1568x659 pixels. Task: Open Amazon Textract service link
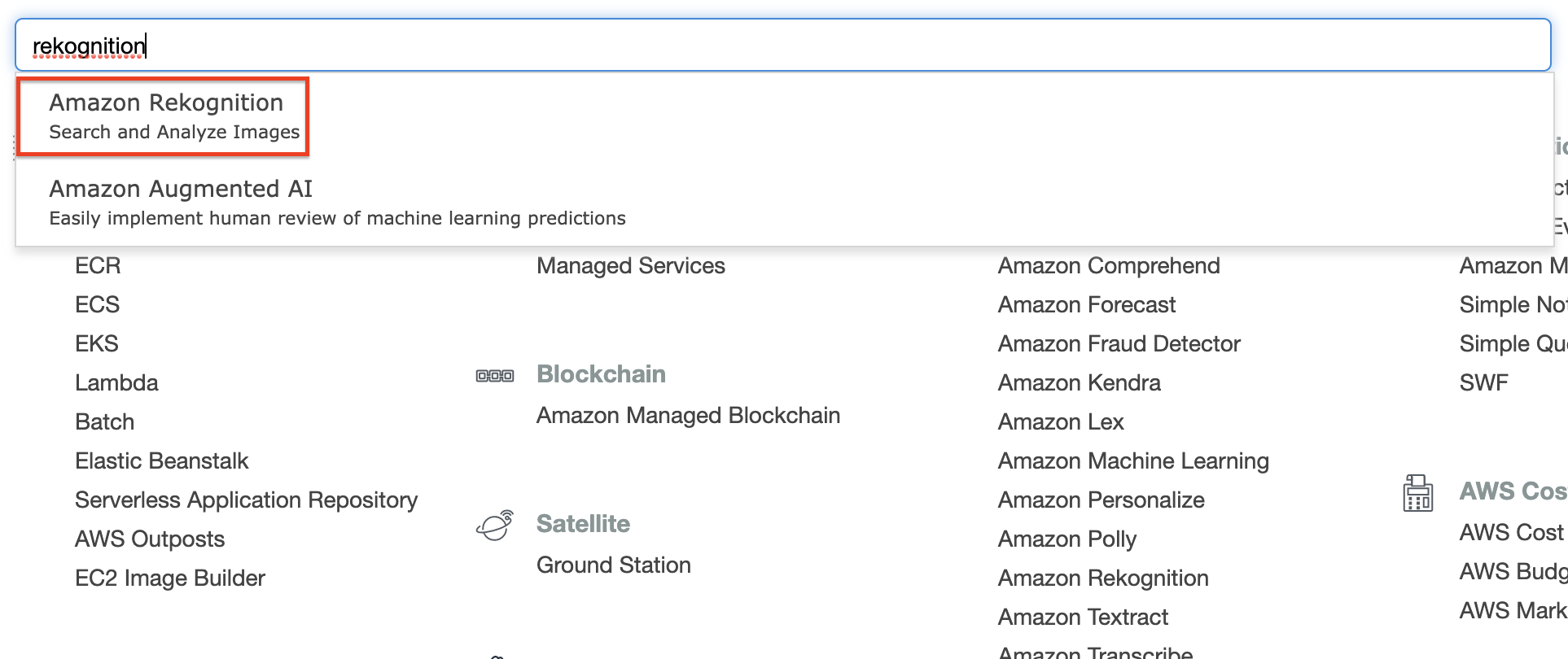coord(1083,618)
